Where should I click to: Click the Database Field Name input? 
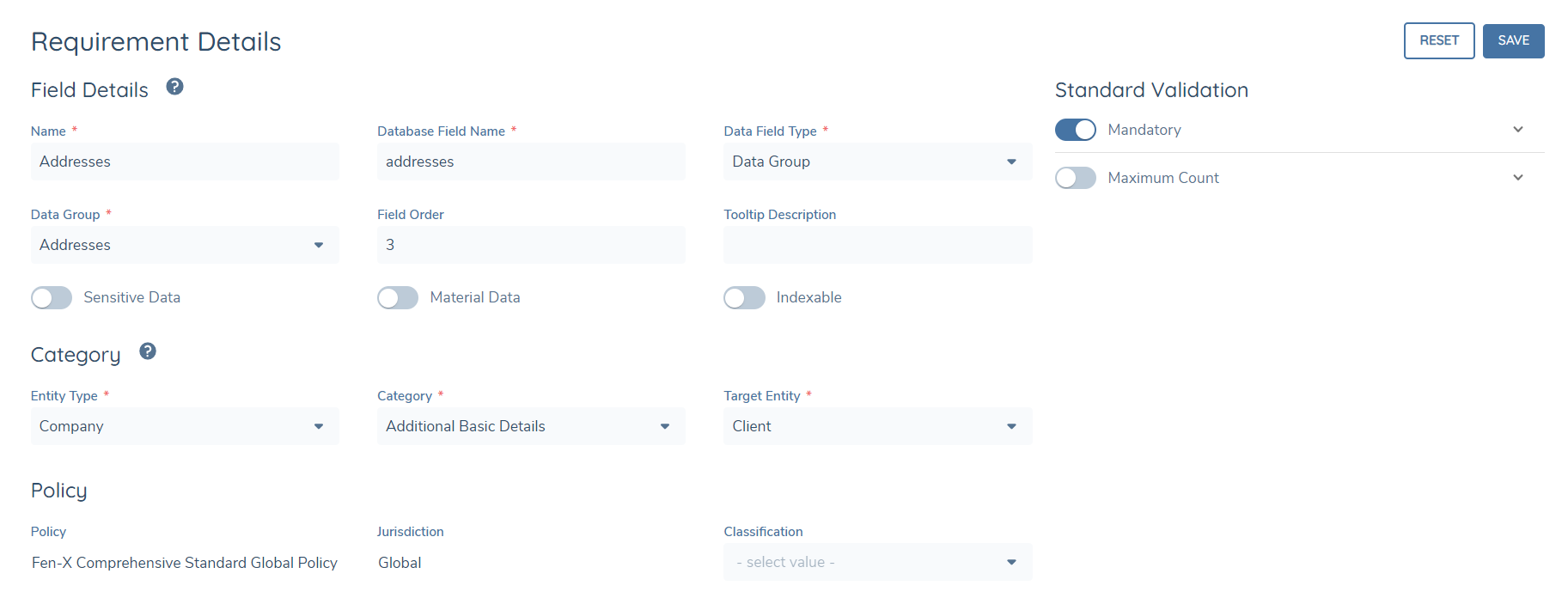530,162
